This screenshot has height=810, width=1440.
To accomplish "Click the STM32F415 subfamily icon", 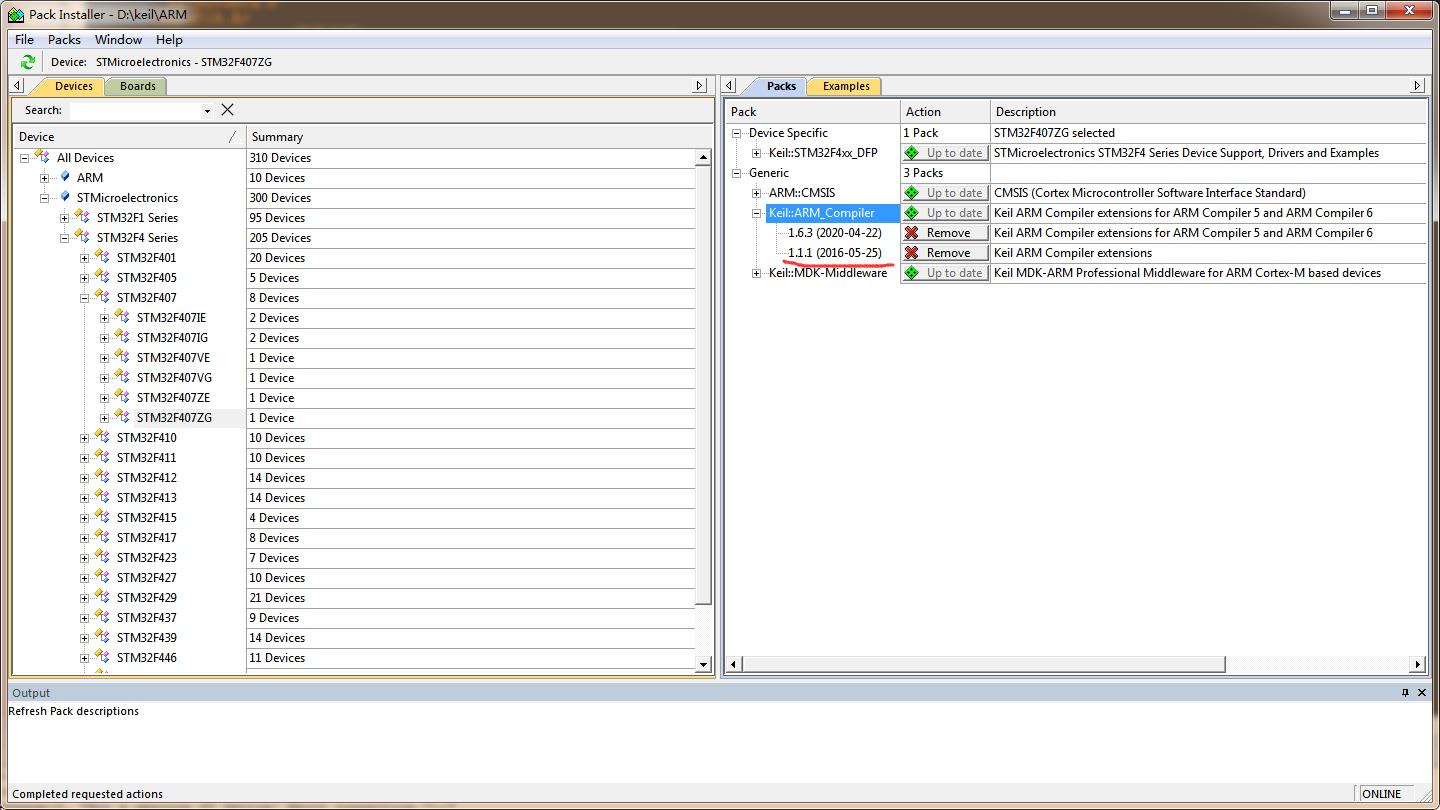I will click(102, 517).
